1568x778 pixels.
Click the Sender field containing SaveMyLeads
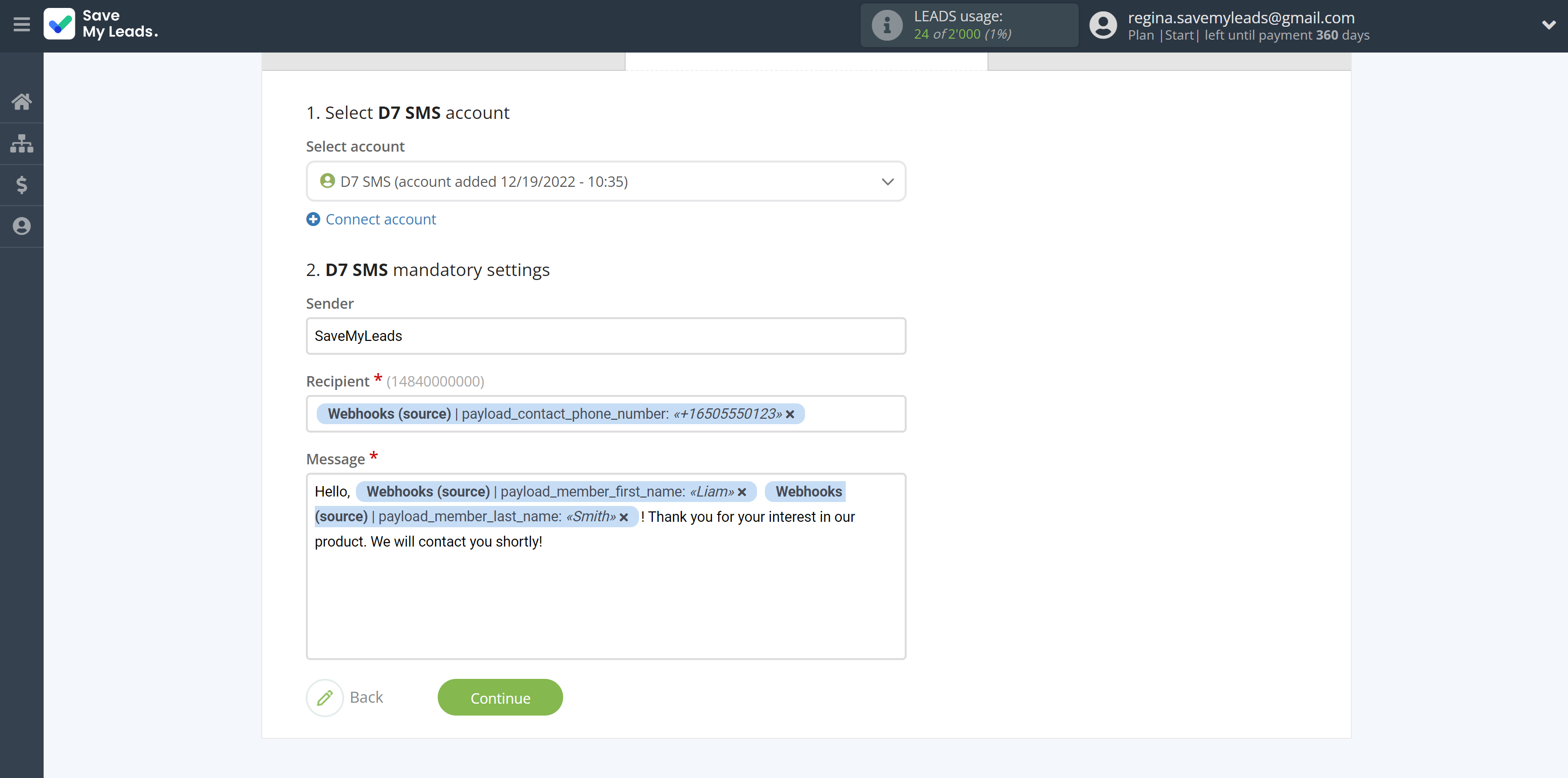tap(606, 336)
